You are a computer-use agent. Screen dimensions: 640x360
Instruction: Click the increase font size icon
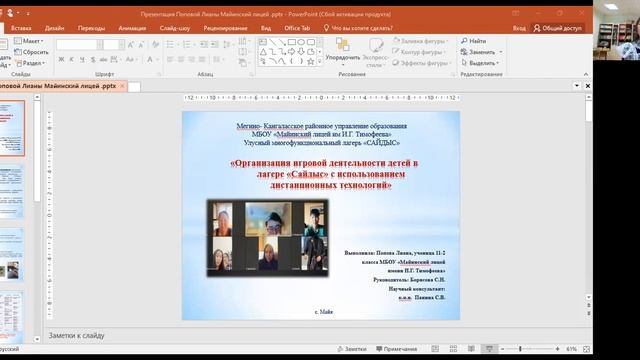click(131, 44)
